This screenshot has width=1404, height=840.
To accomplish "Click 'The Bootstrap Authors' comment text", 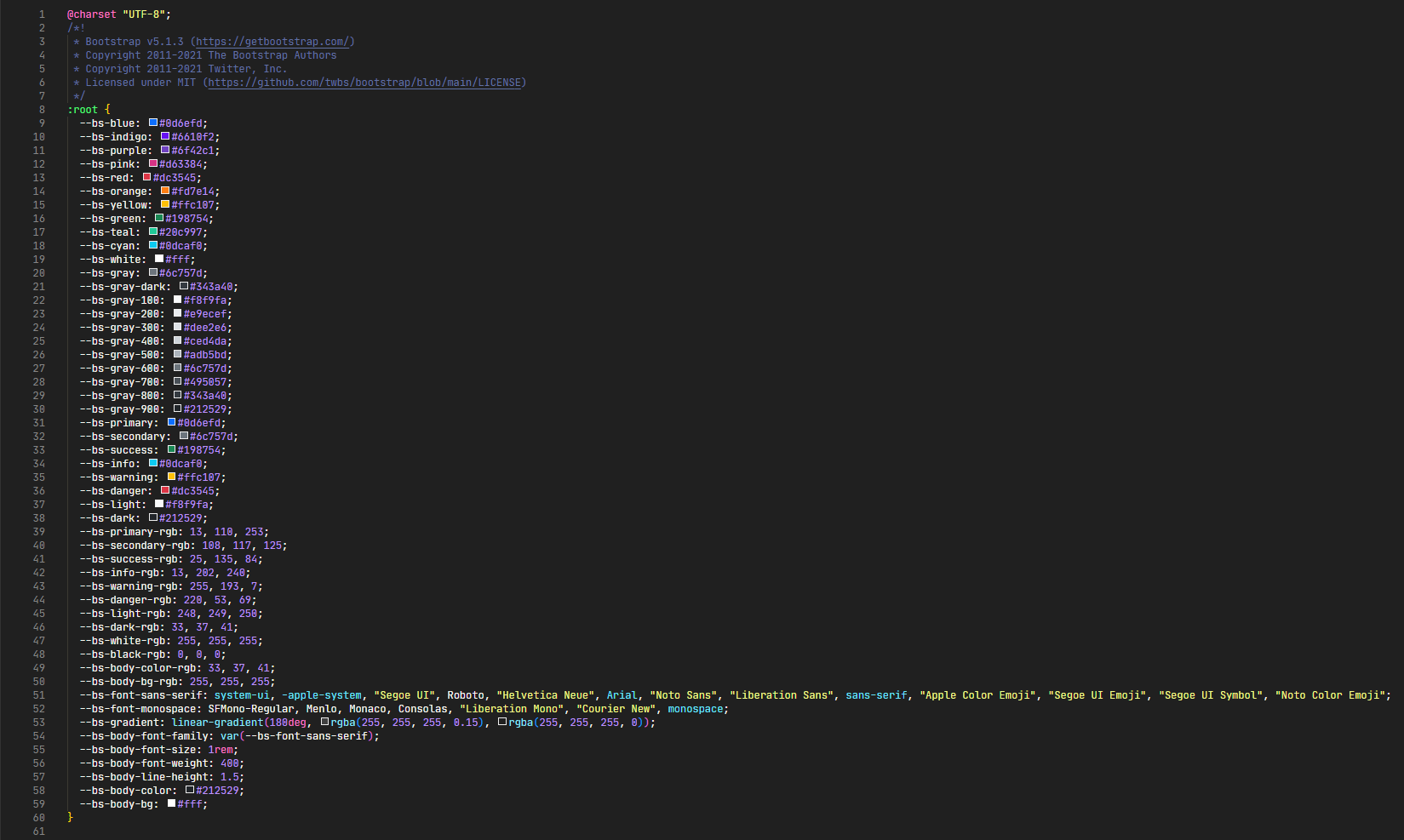I will point(272,55).
